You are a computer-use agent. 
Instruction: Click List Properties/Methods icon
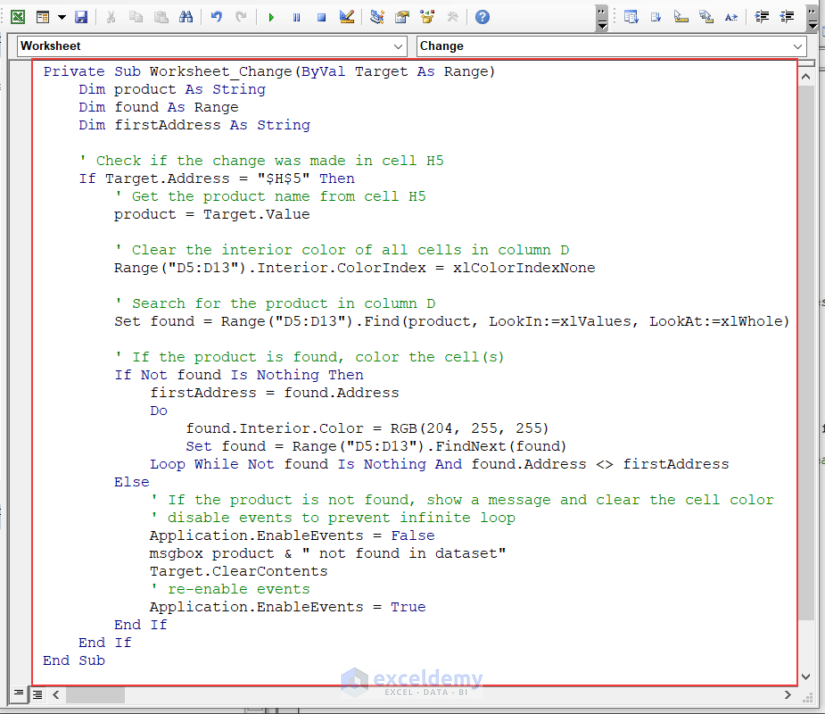(631, 17)
